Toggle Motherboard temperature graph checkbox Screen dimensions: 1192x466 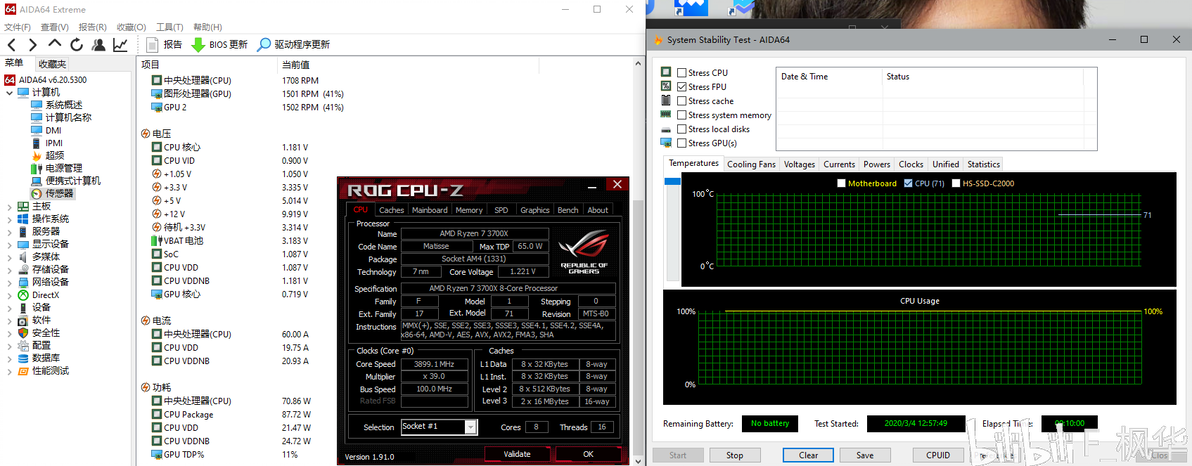(x=842, y=183)
